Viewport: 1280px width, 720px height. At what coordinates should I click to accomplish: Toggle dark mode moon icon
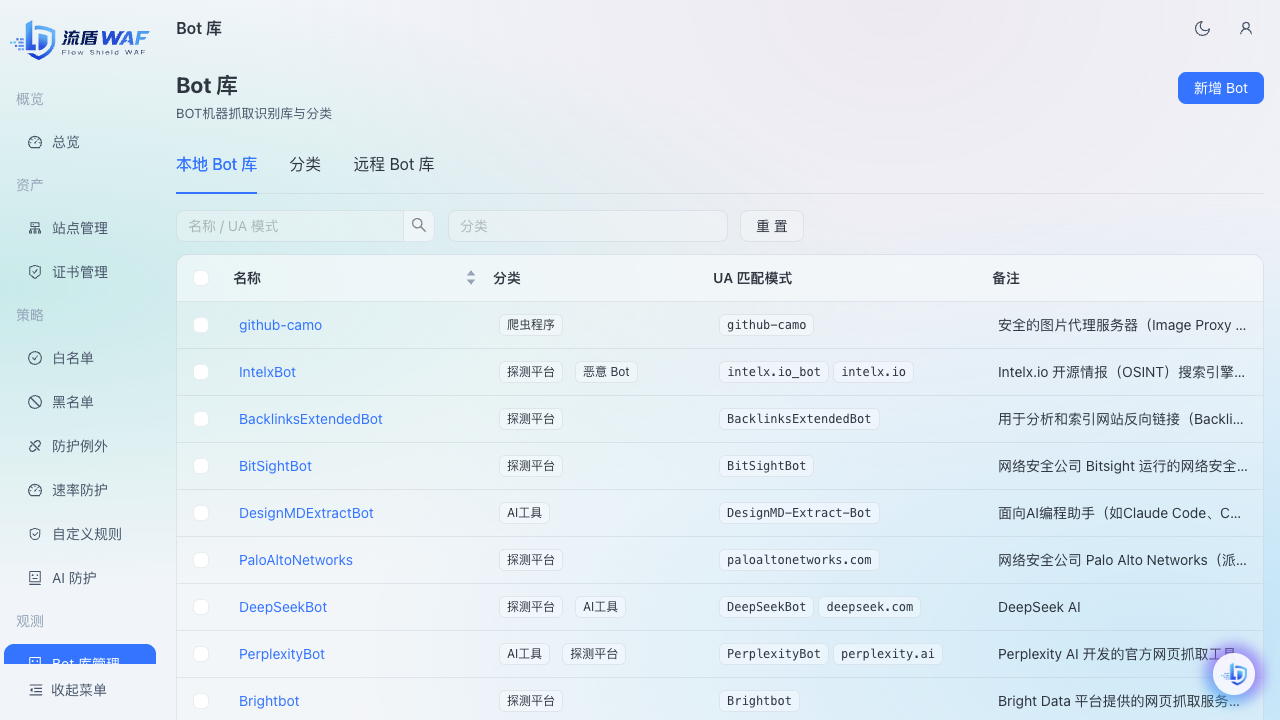point(1203,28)
